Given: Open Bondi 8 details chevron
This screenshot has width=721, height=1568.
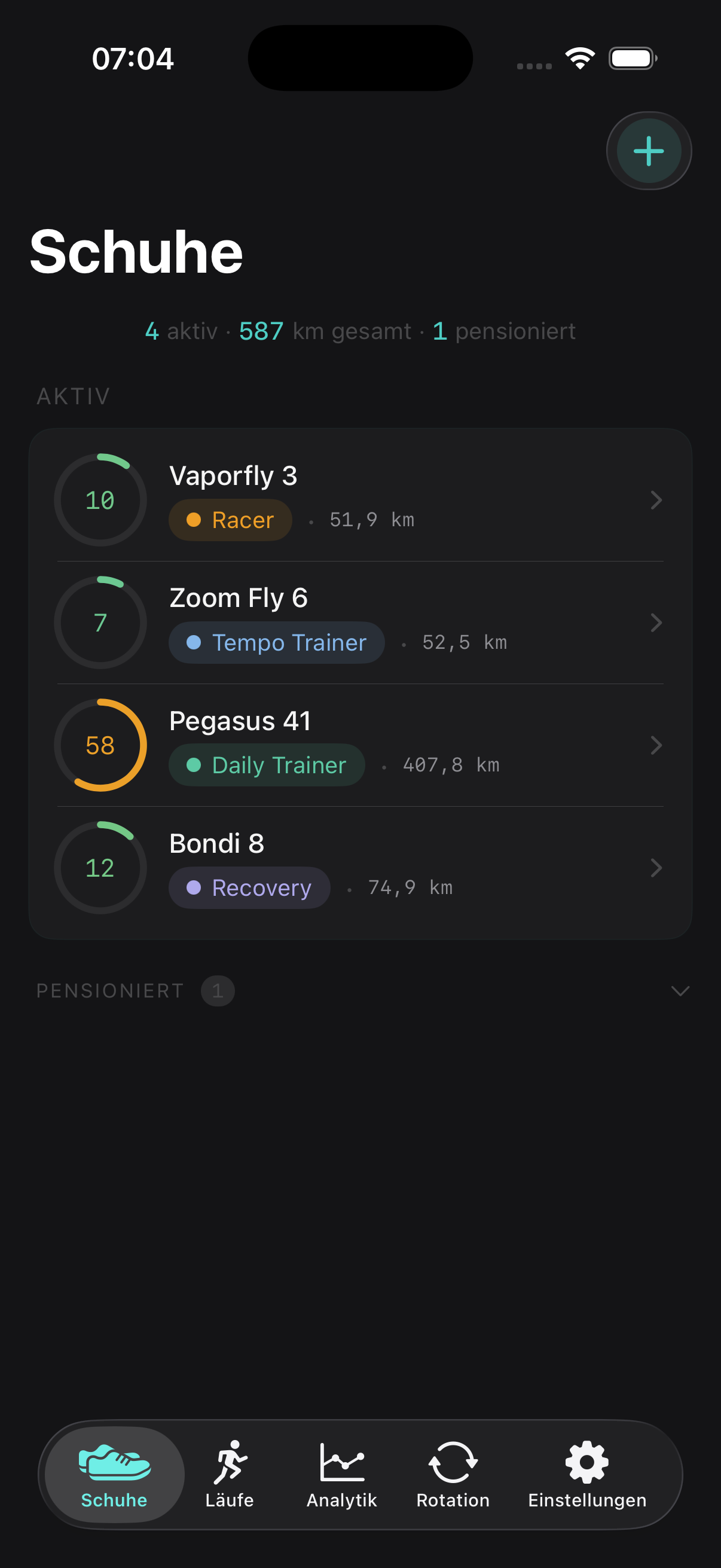Looking at the screenshot, I should (x=655, y=868).
